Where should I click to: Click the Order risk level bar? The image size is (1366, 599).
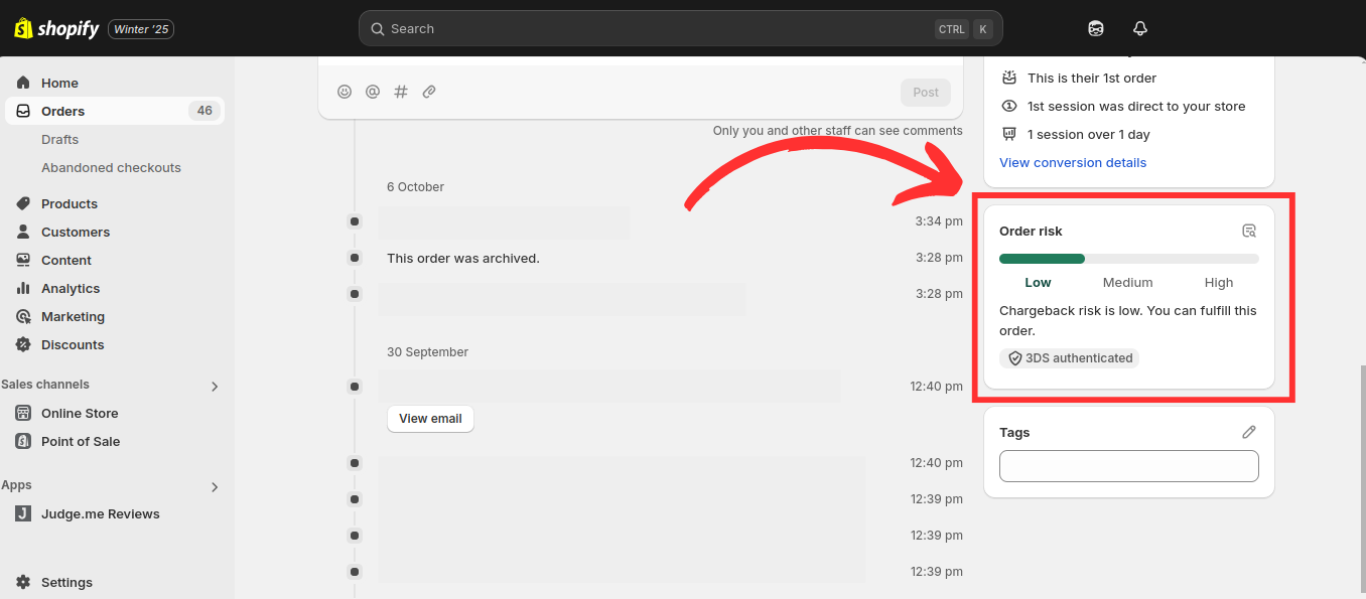point(1128,259)
